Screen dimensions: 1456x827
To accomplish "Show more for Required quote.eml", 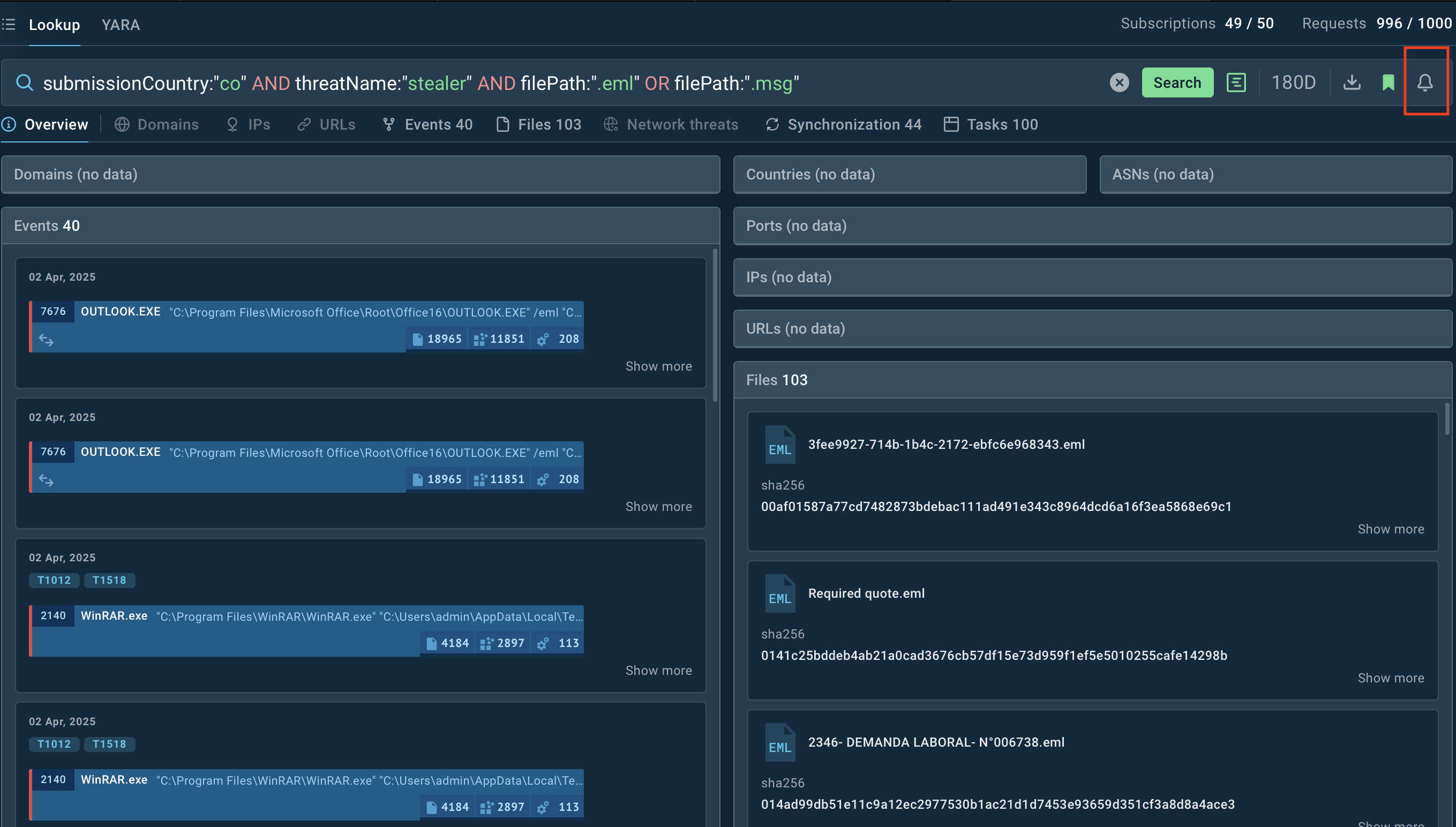I will (x=1391, y=678).
